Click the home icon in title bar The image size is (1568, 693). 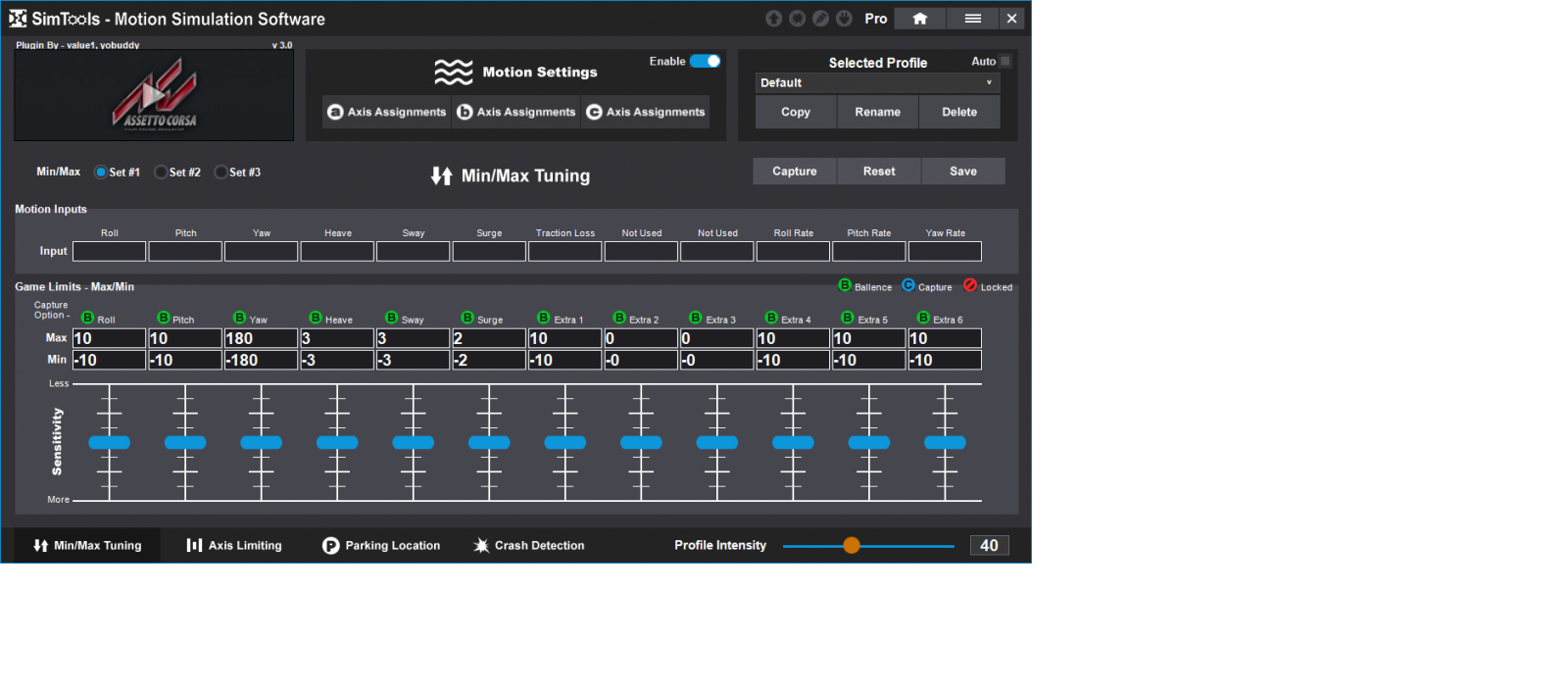[x=919, y=19]
